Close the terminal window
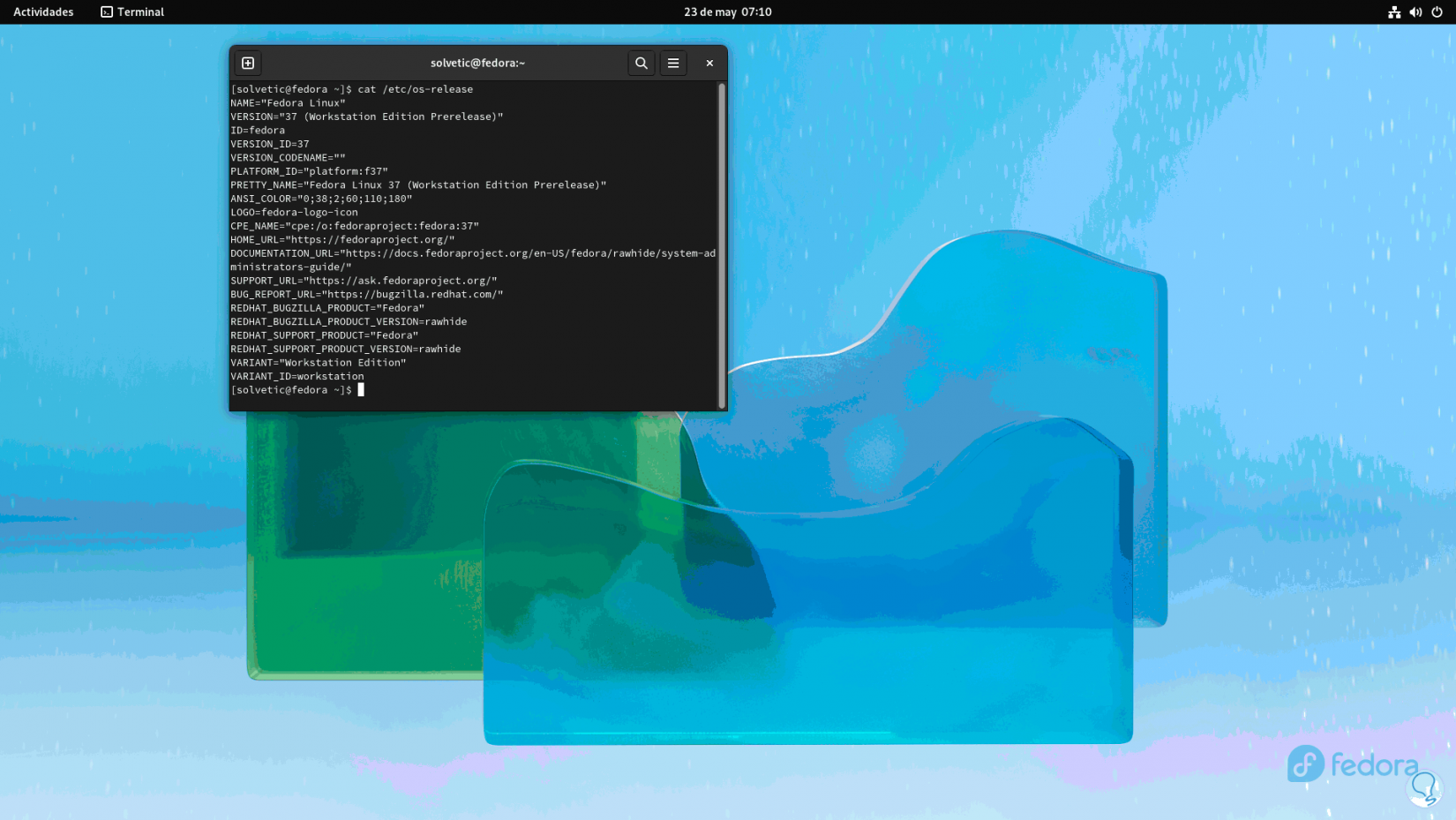Image resolution: width=1456 pixels, height=820 pixels. tap(709, 63)
